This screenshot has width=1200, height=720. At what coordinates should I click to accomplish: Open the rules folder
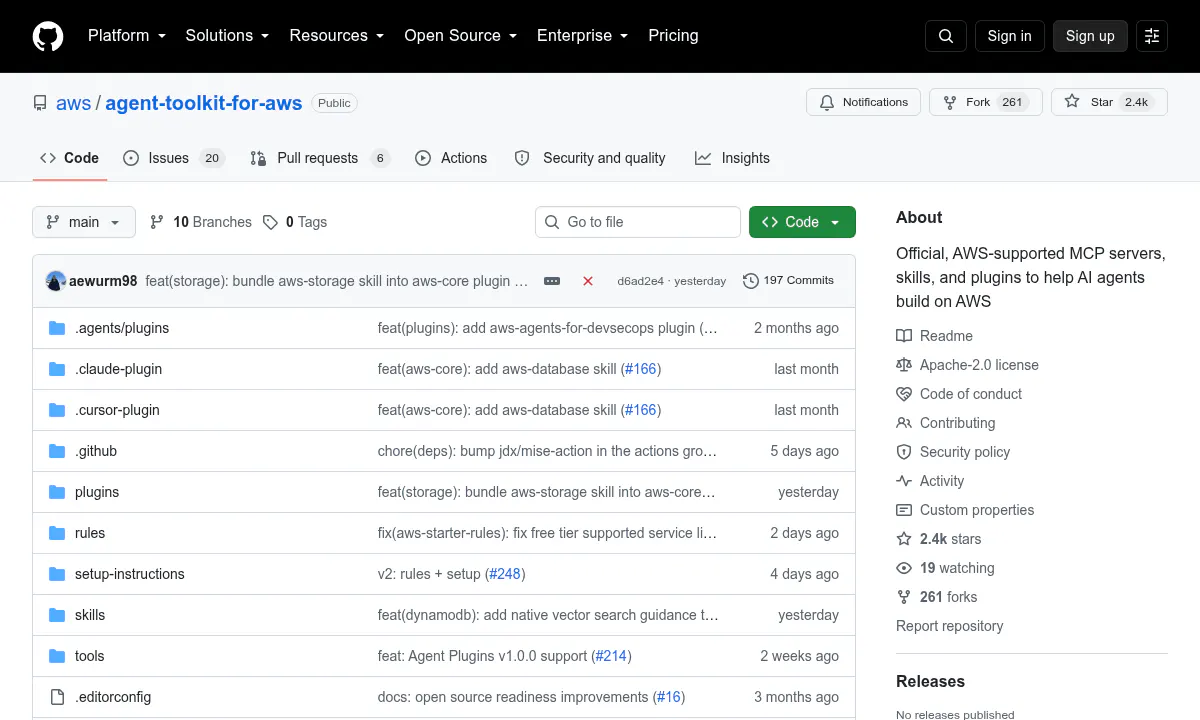90,533
